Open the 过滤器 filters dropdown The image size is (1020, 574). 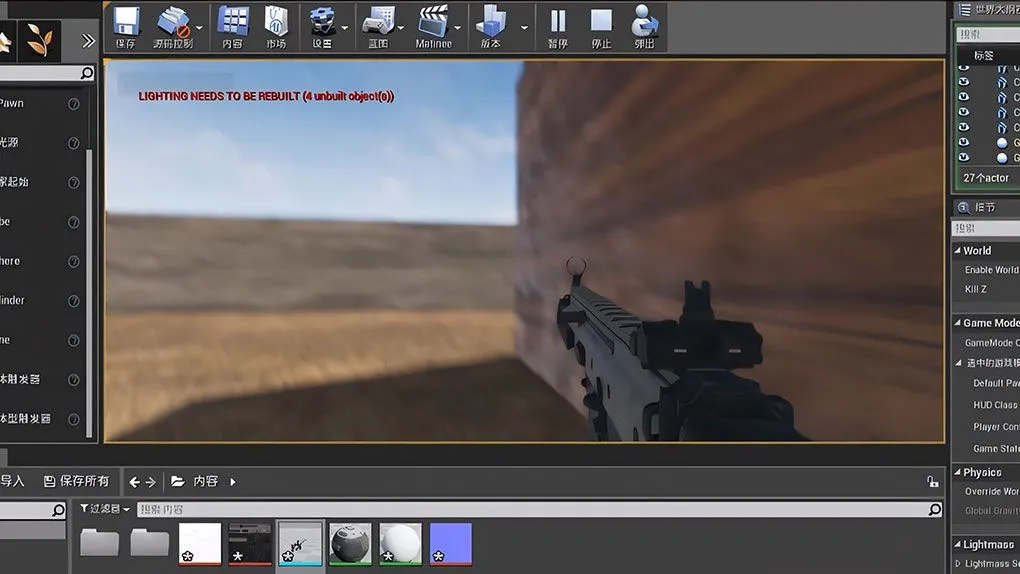click(x=105, y=509)
